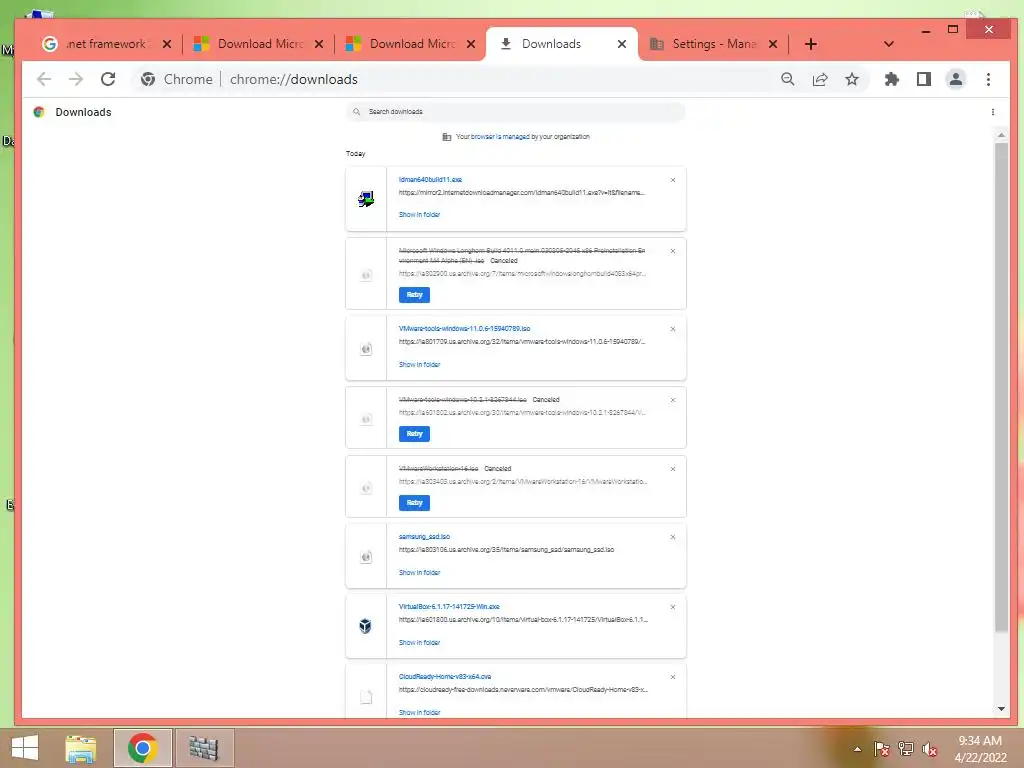Bookmark this page with the star icon
The image size is (1024, 768).
[x=852, y=79]
